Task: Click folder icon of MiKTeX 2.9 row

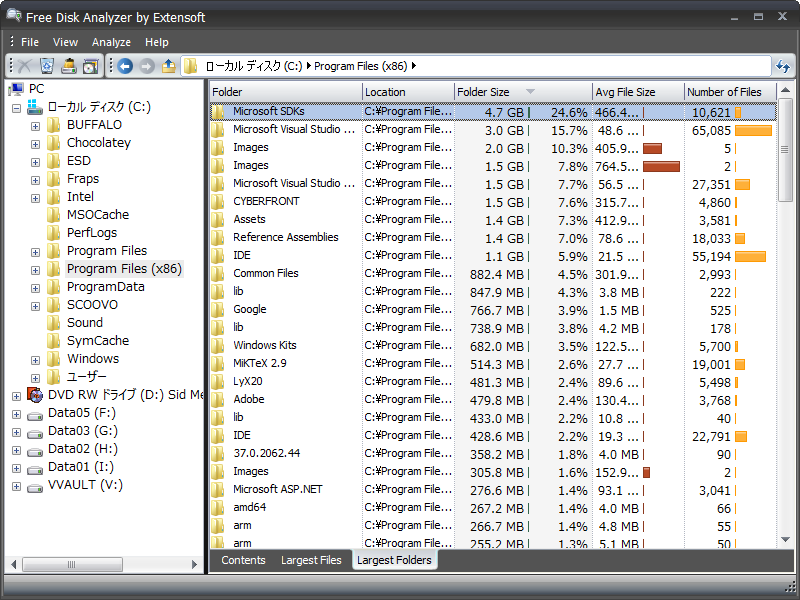Action: click(x=218, y=364)
